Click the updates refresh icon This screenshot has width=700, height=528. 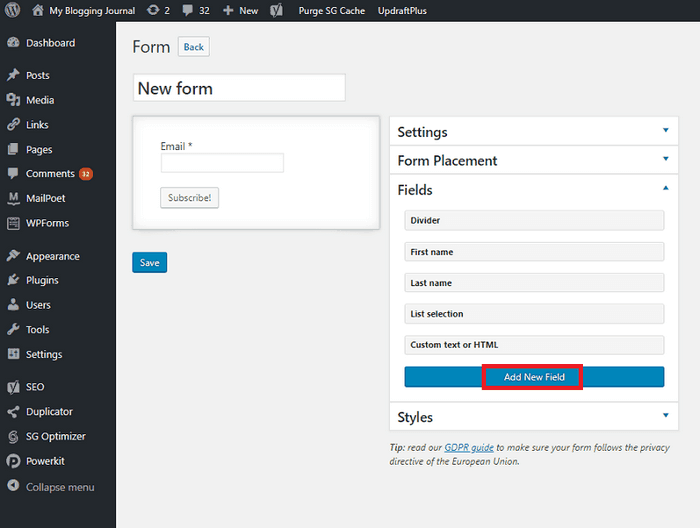tap(153, 10)
